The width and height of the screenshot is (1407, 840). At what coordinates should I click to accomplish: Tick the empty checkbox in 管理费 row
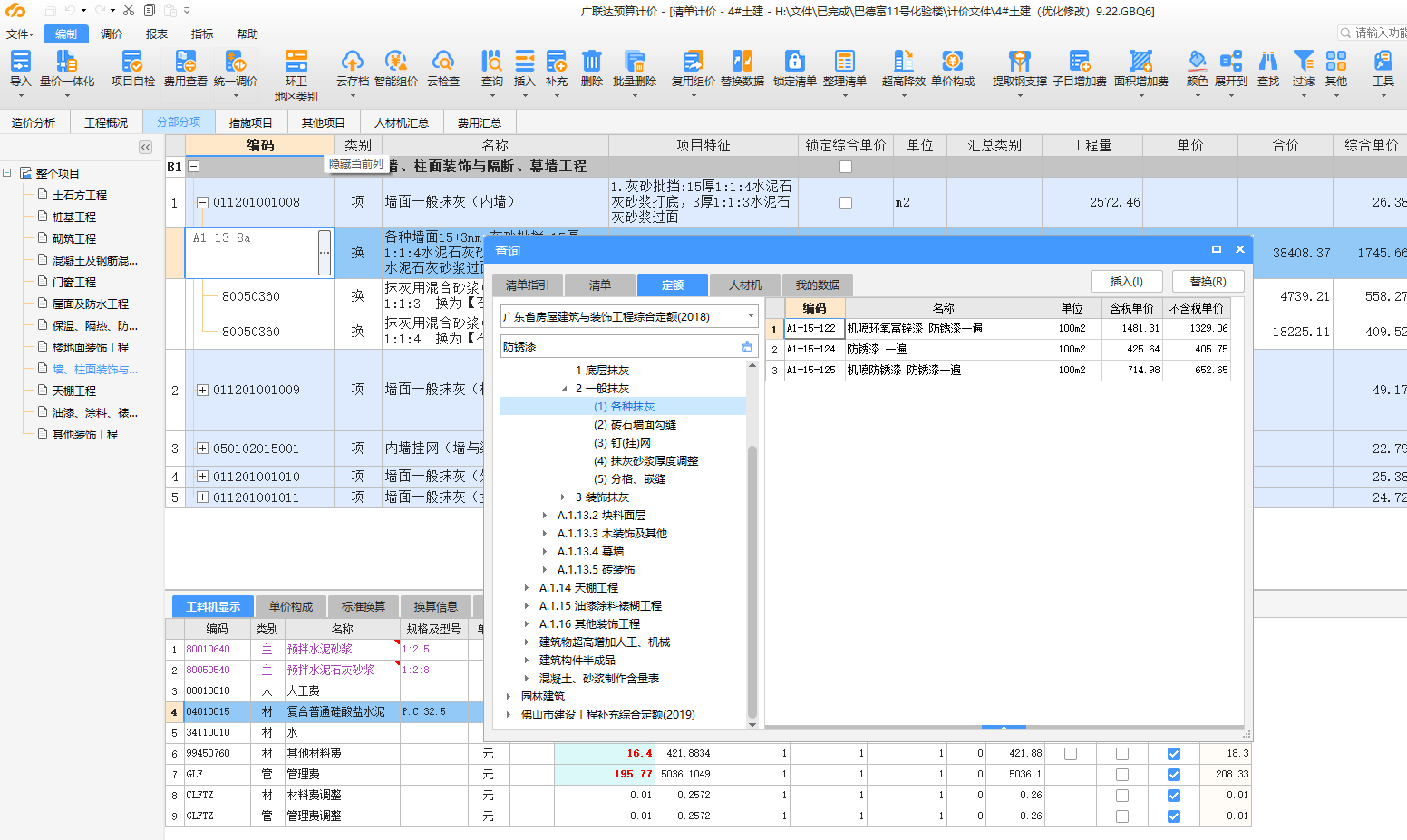[x=1122, y=775]
